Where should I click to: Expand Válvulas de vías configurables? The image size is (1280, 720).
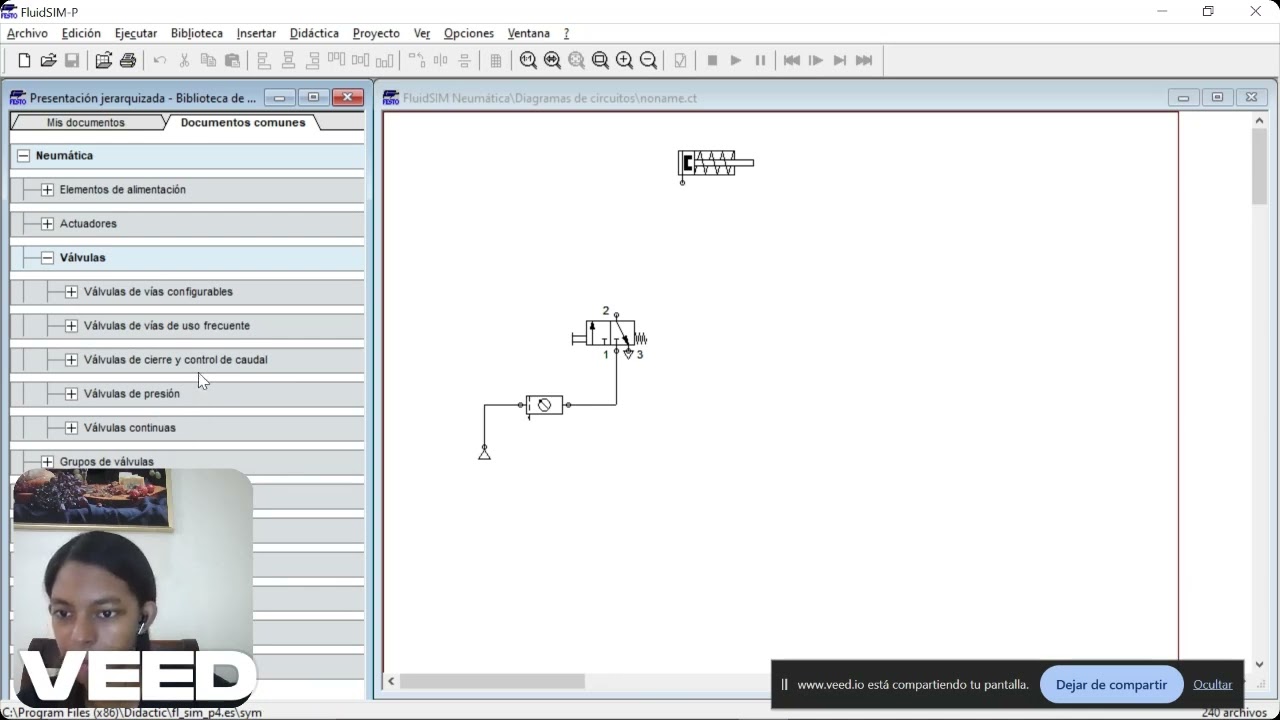tap(71, 291)
